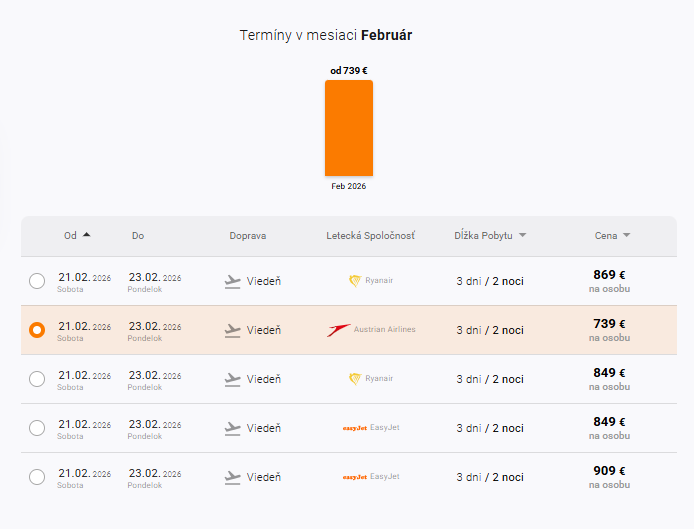Sort by the Od column arrow
The width and height of the screenshot is (694, 529).
click(87, 235)
